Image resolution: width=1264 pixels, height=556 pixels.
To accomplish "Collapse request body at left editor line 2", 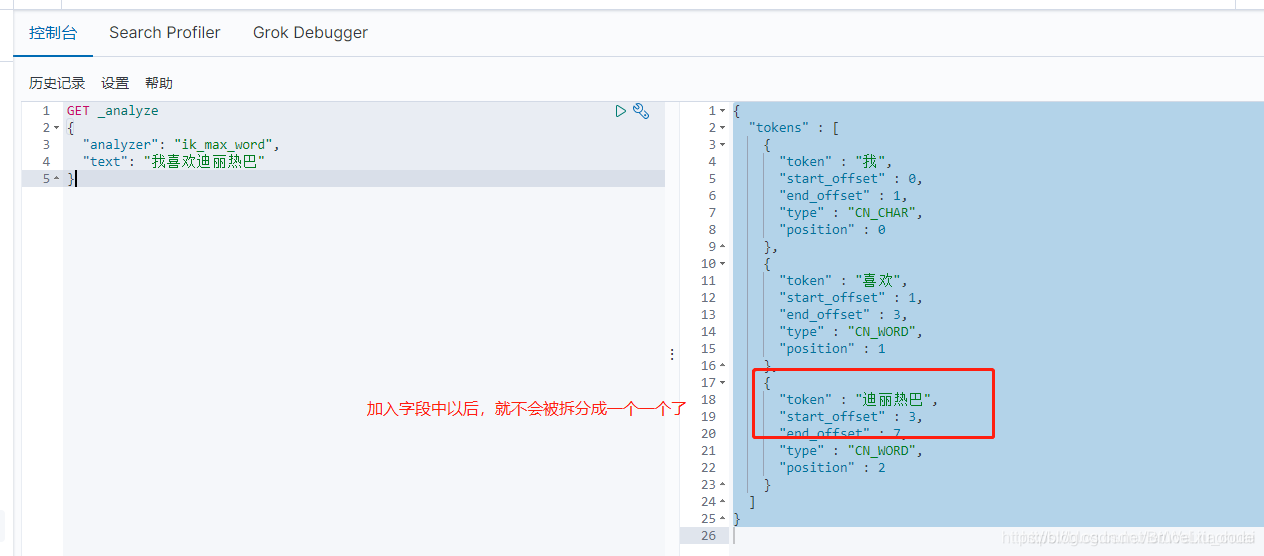I will [x=57, y=128].
